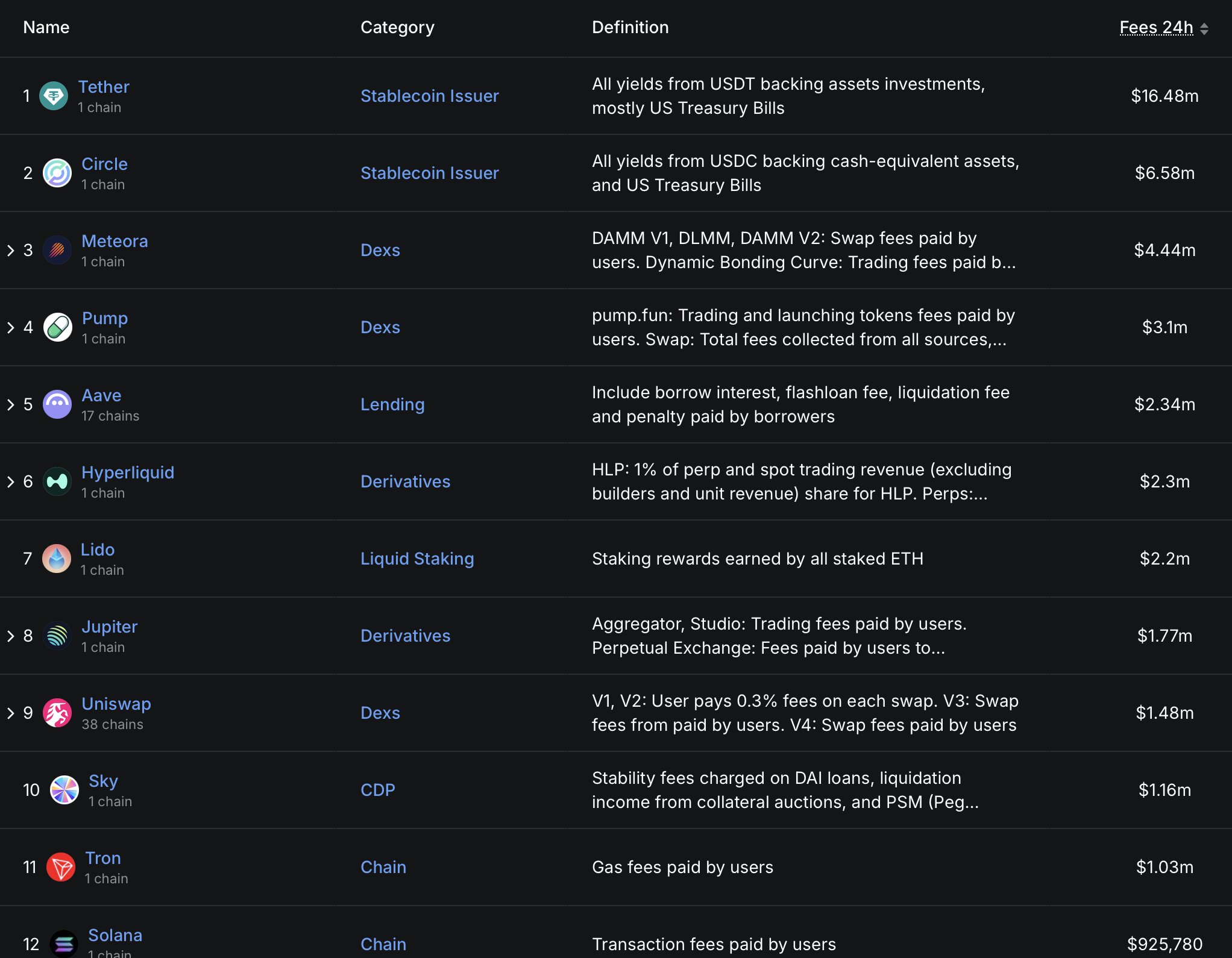Screen dimensions: 1232x958
Task: Open the Stablecoin Issuer category for Tether
Action: (429, 96)
